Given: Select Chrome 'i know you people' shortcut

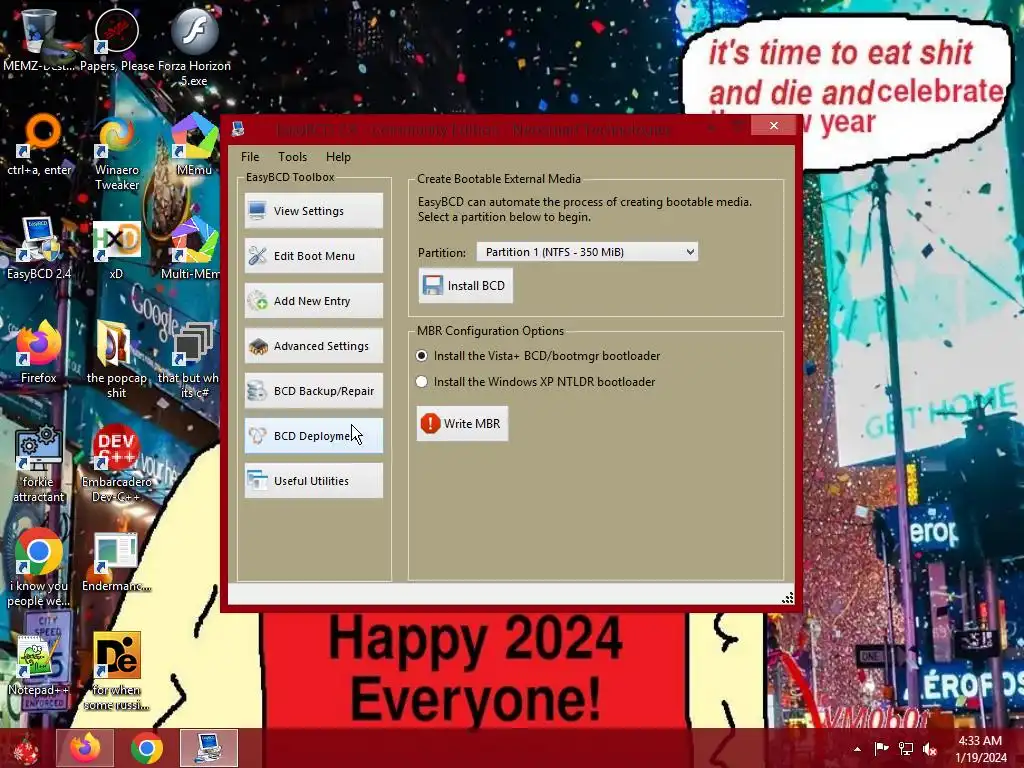Looking at the screenshot, I should point(39,568).
